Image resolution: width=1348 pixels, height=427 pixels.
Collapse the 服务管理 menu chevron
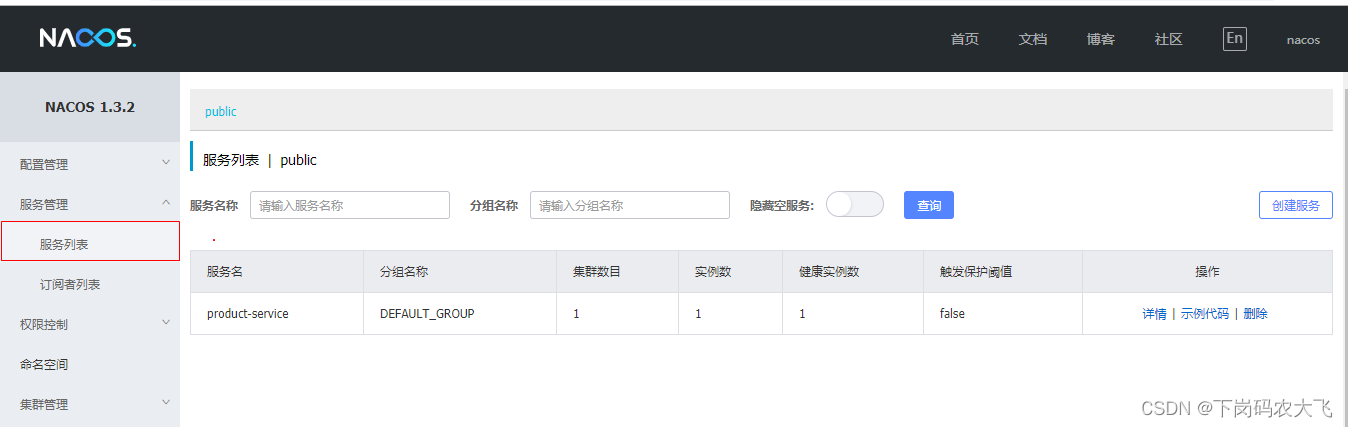(166, 203)
